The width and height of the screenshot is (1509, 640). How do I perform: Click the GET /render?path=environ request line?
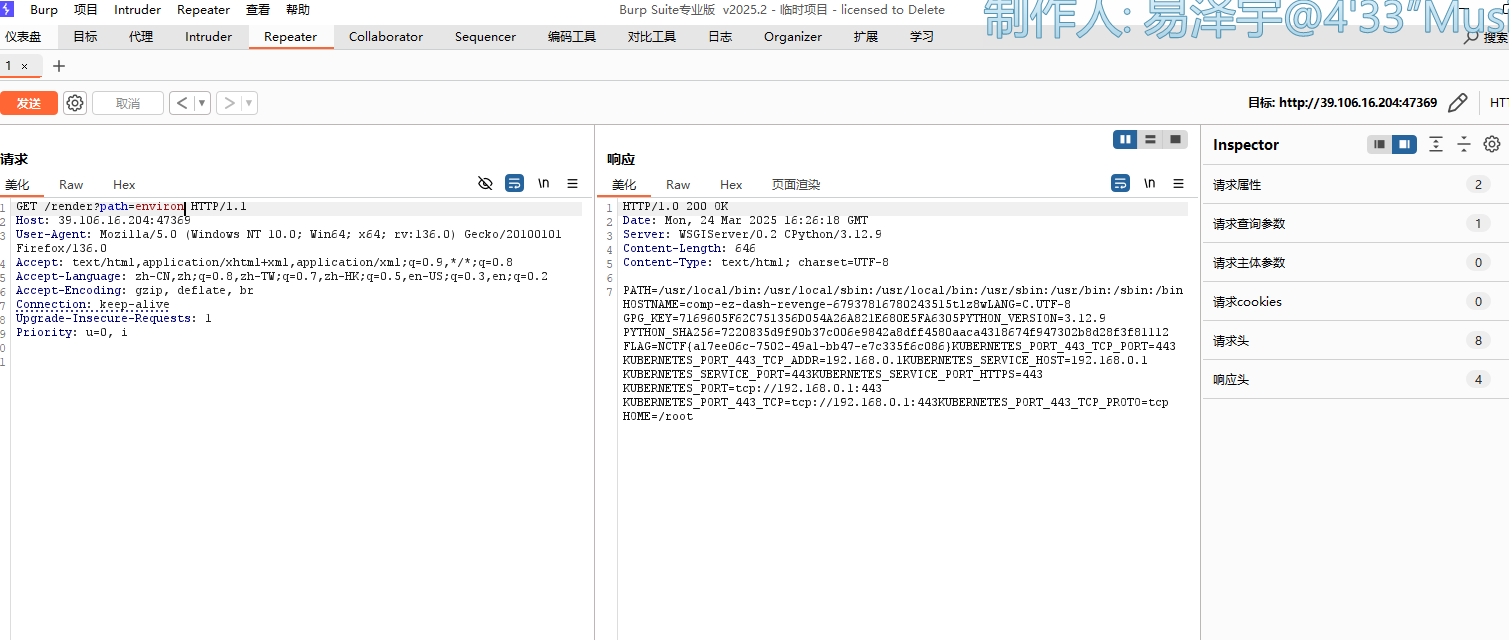131,207
